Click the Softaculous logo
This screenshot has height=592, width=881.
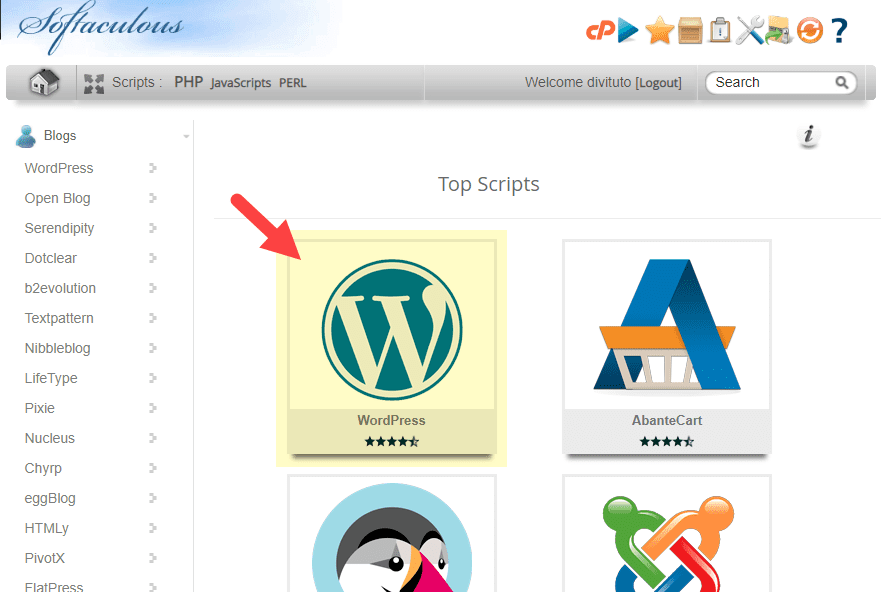[x=101, y=27]
